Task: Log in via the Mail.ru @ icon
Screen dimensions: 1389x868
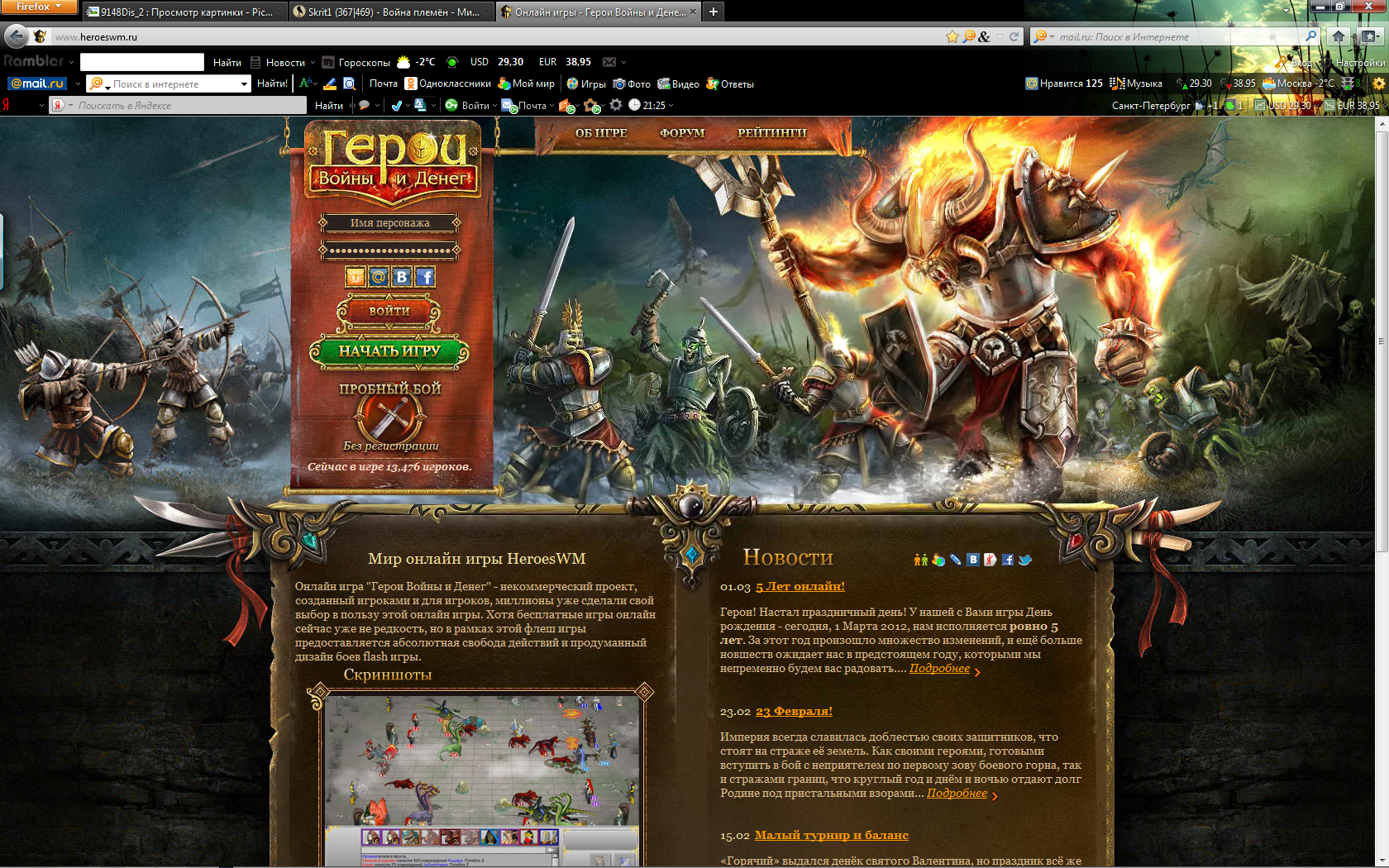Action: pos(379,277)
